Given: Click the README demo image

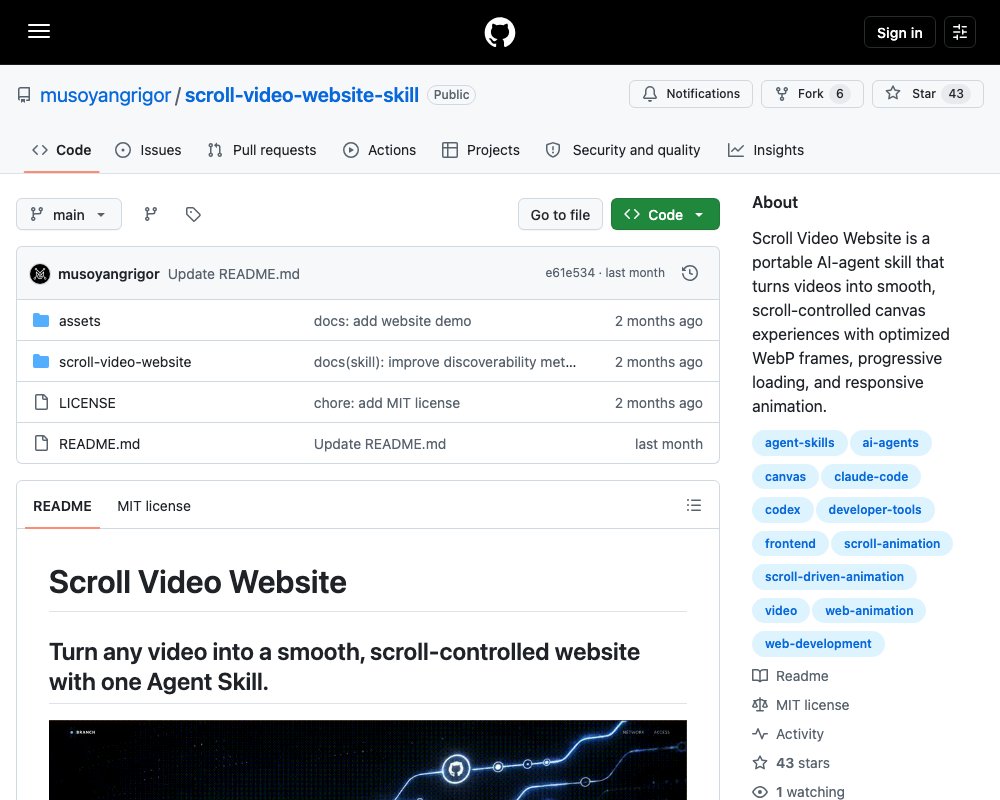Looking at the screenshot, I should tap(368, 760).
